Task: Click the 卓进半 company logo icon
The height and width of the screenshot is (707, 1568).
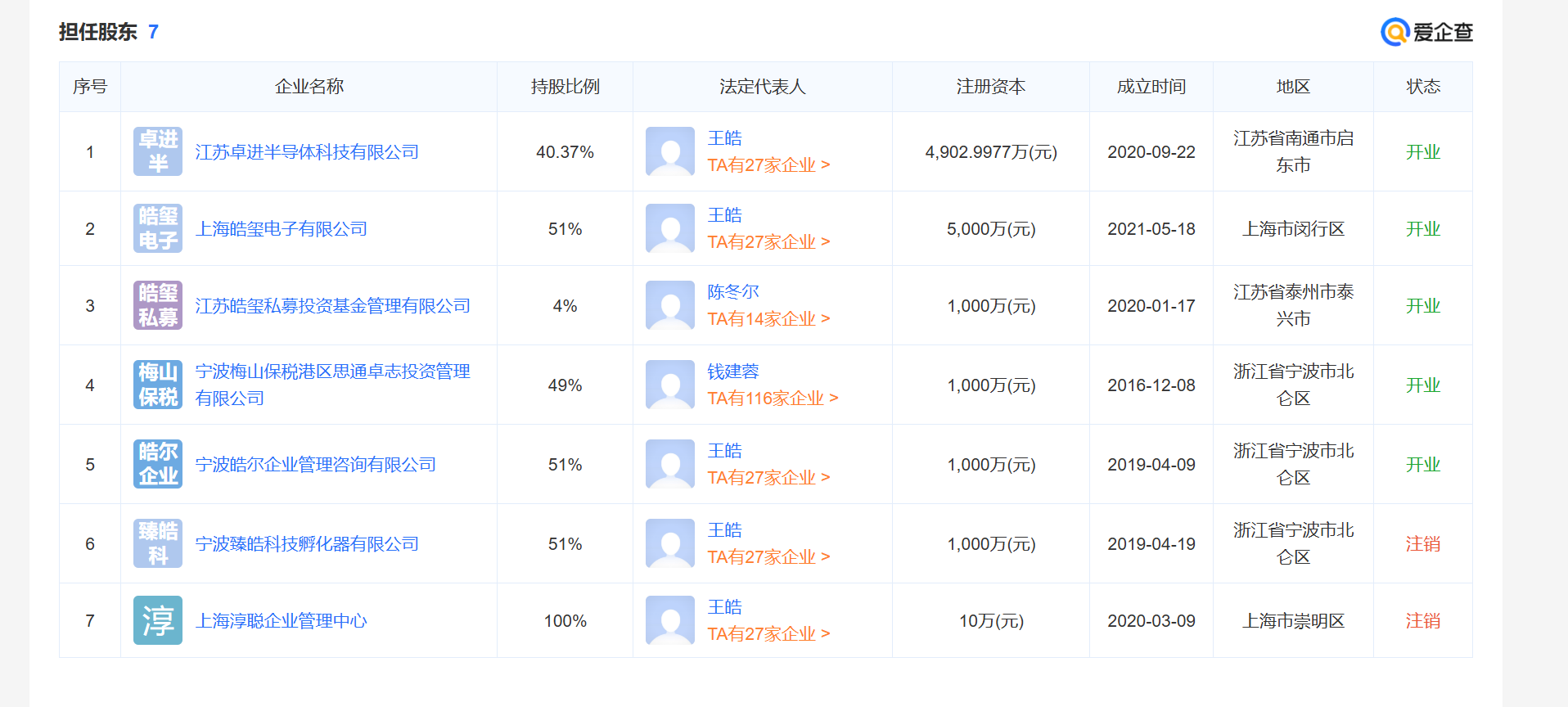Action: (158, 151)
